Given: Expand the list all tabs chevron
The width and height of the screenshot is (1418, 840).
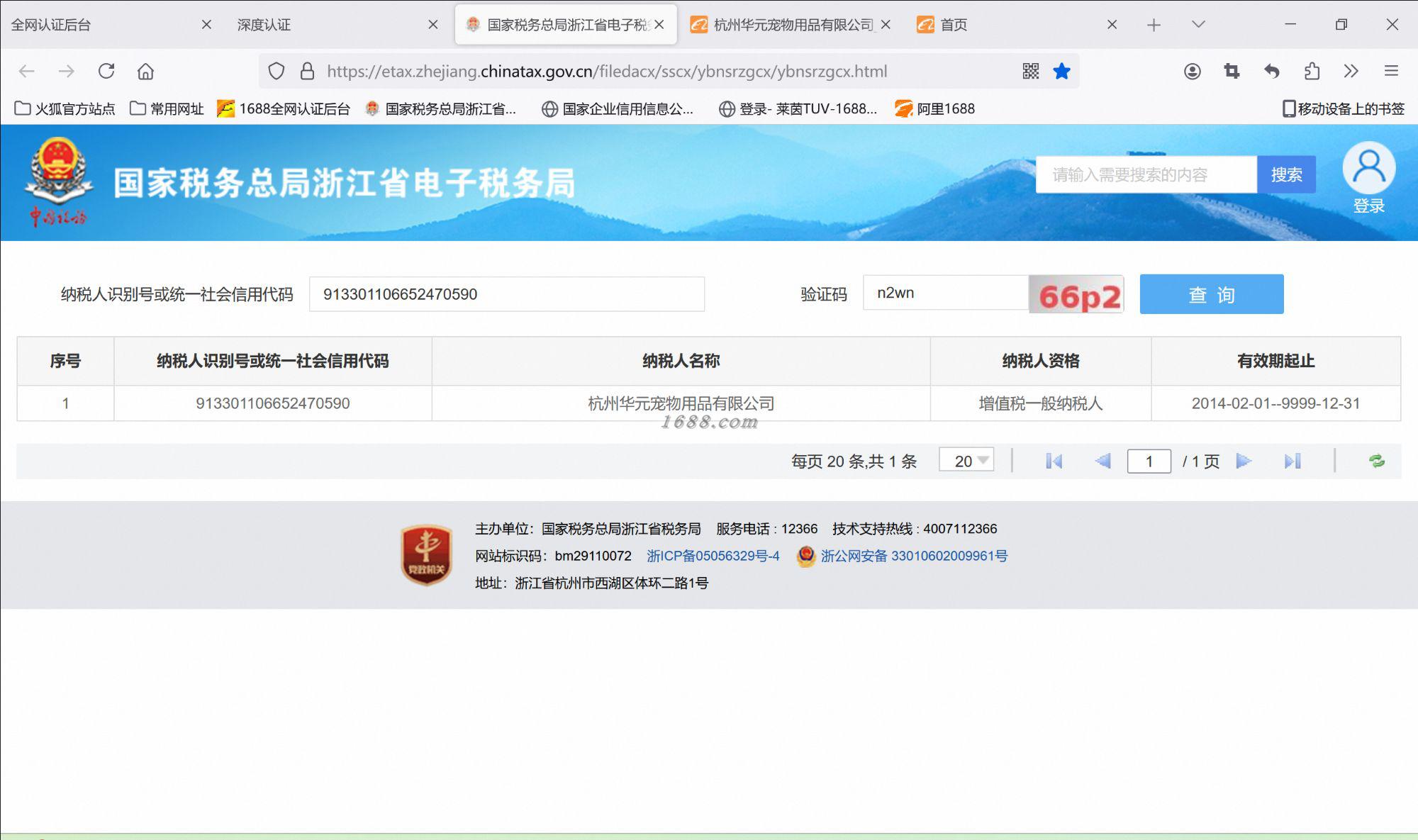Looking at the screenshot, I should [1198, 25].
